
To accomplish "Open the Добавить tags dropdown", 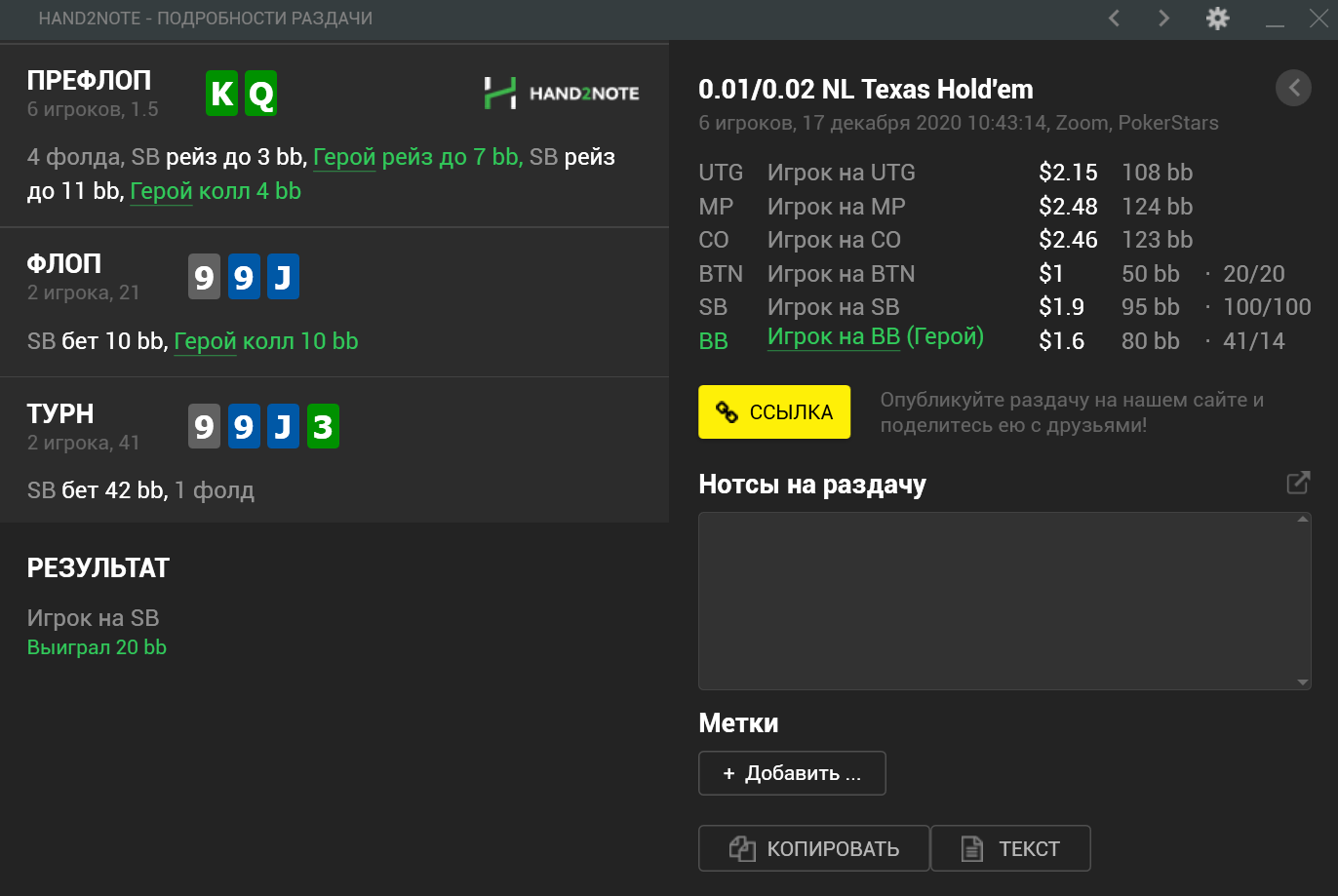I will click(x=792, y=773).
